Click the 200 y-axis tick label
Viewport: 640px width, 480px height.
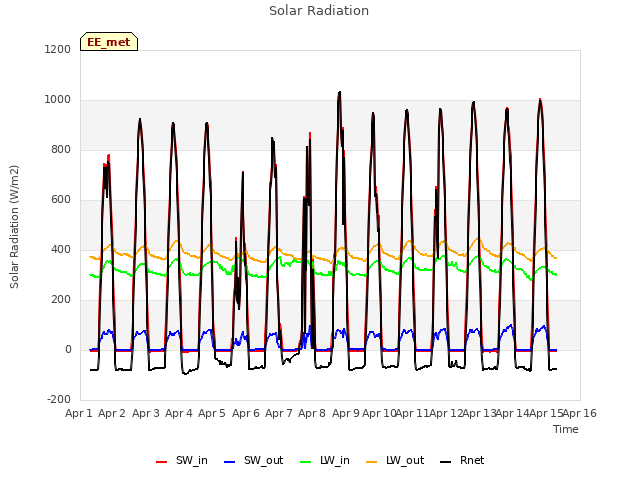pyautogui.click(x=61, y=300)
